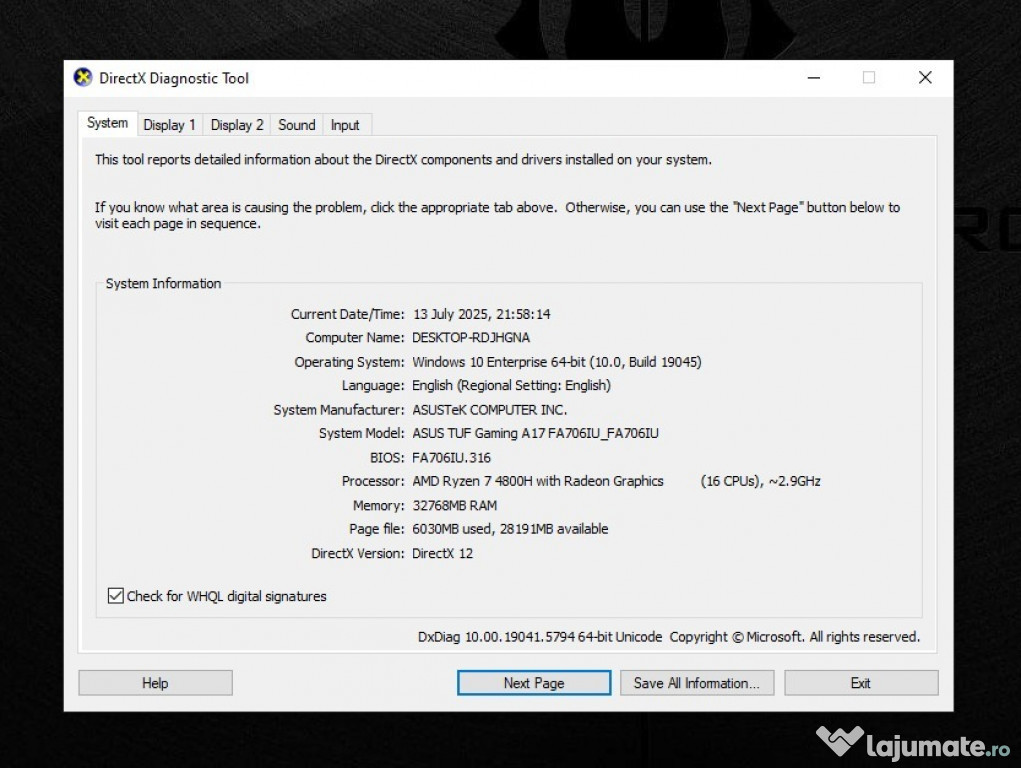Click the AMD Ryzen 7 4800H processor value
The width and height of the screenshot is (1021, 768).
538,481
